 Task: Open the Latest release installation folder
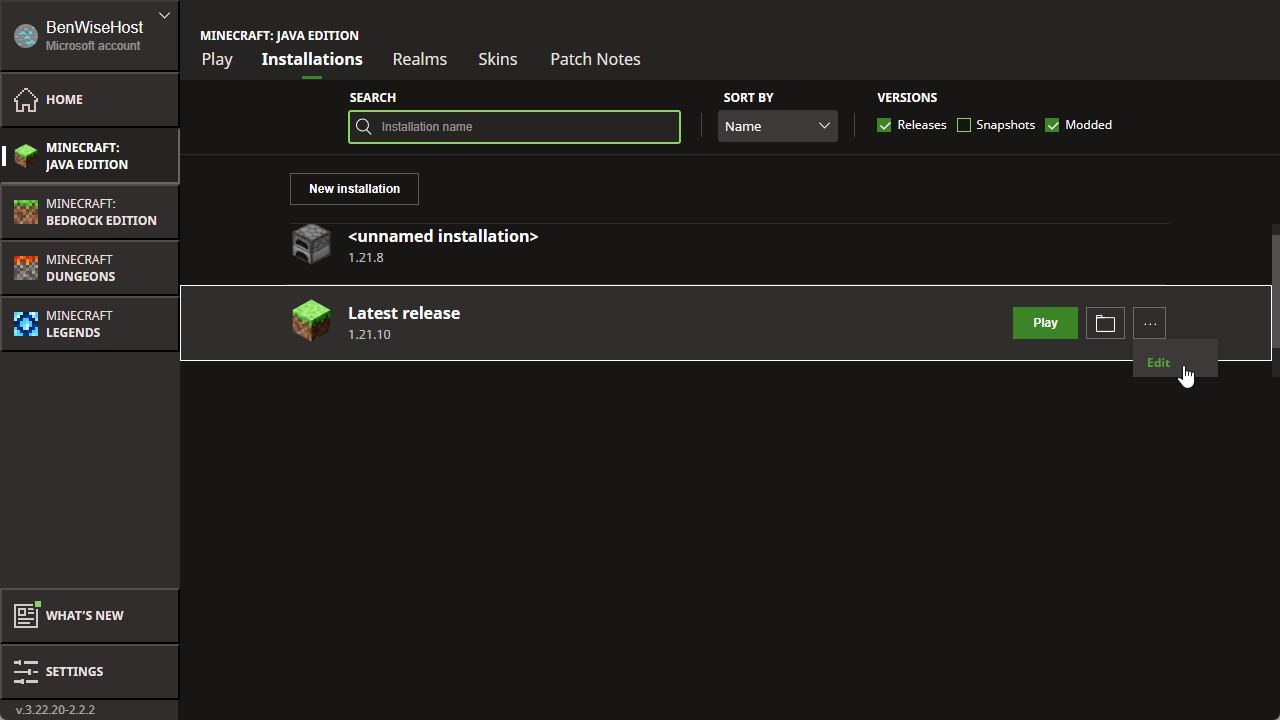[1105, 323]
